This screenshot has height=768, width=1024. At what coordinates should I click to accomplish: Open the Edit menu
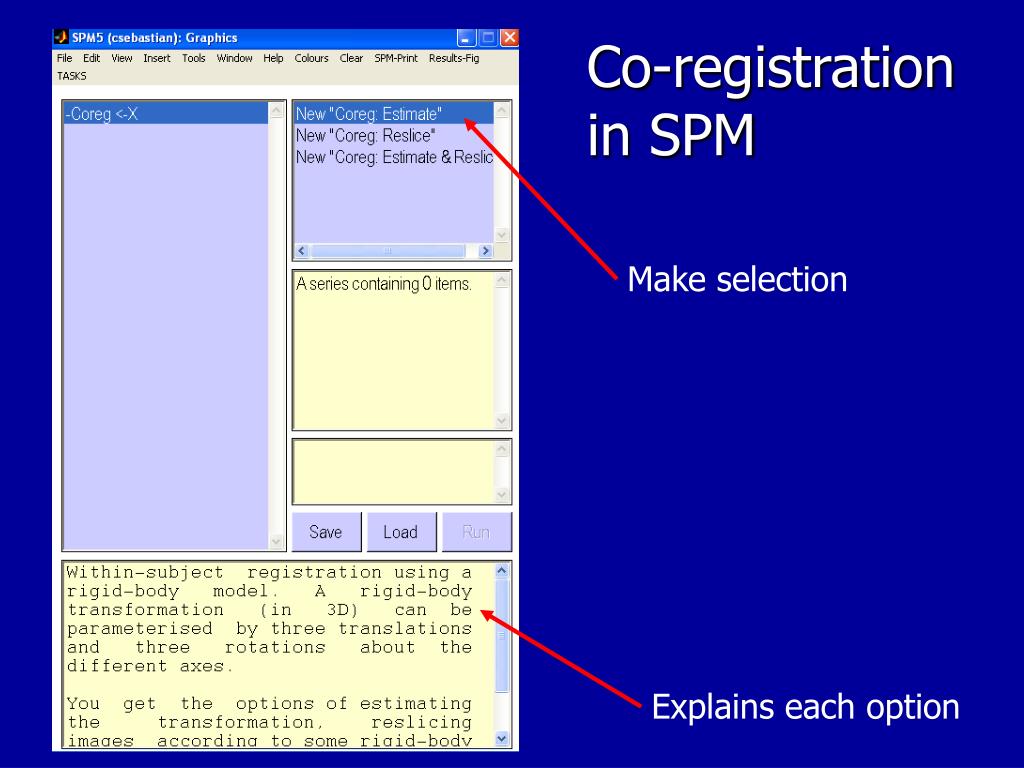tap(91, 58)
